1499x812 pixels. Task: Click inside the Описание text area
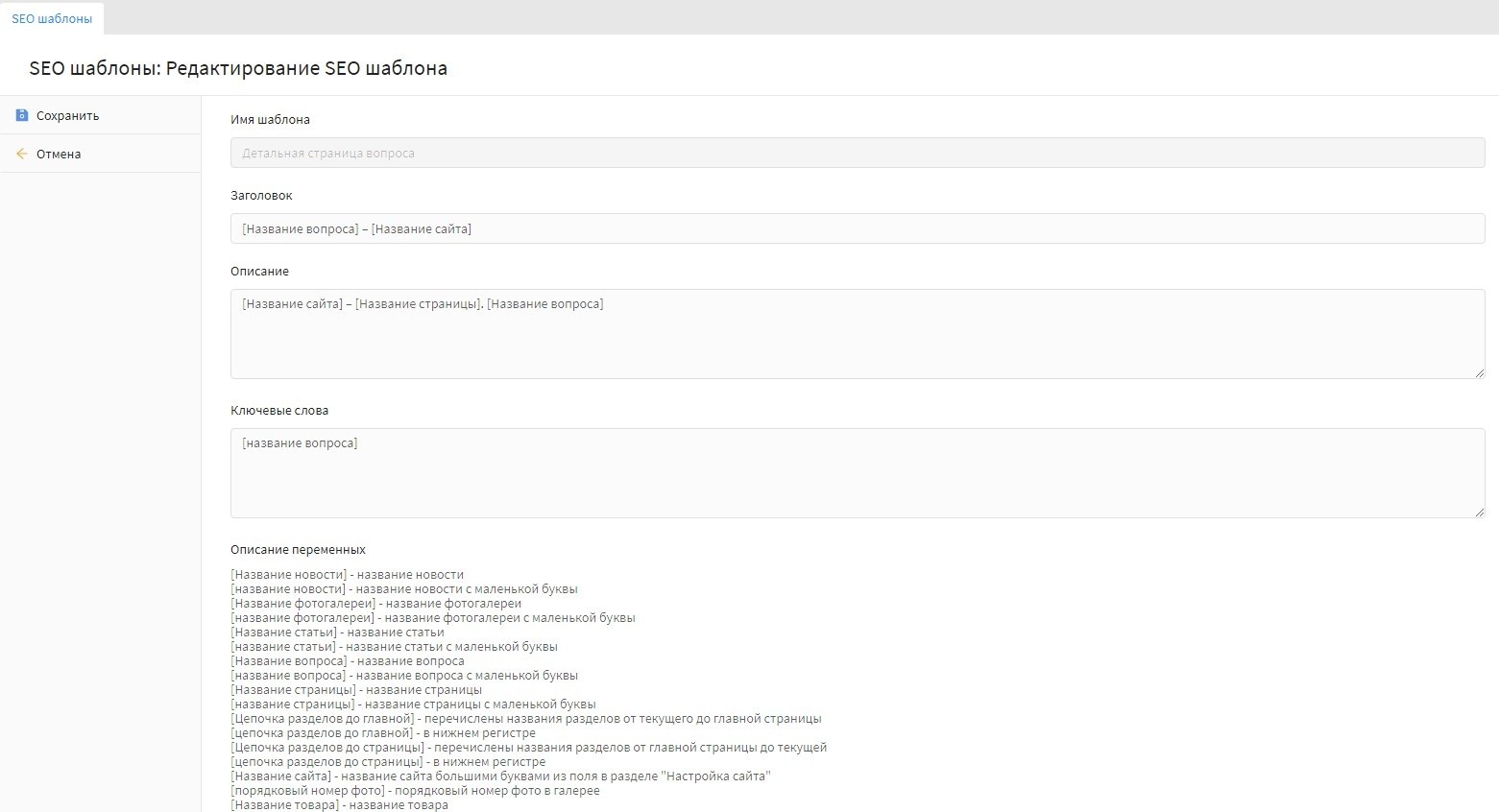pyautogui.click(x=857, y=334)
